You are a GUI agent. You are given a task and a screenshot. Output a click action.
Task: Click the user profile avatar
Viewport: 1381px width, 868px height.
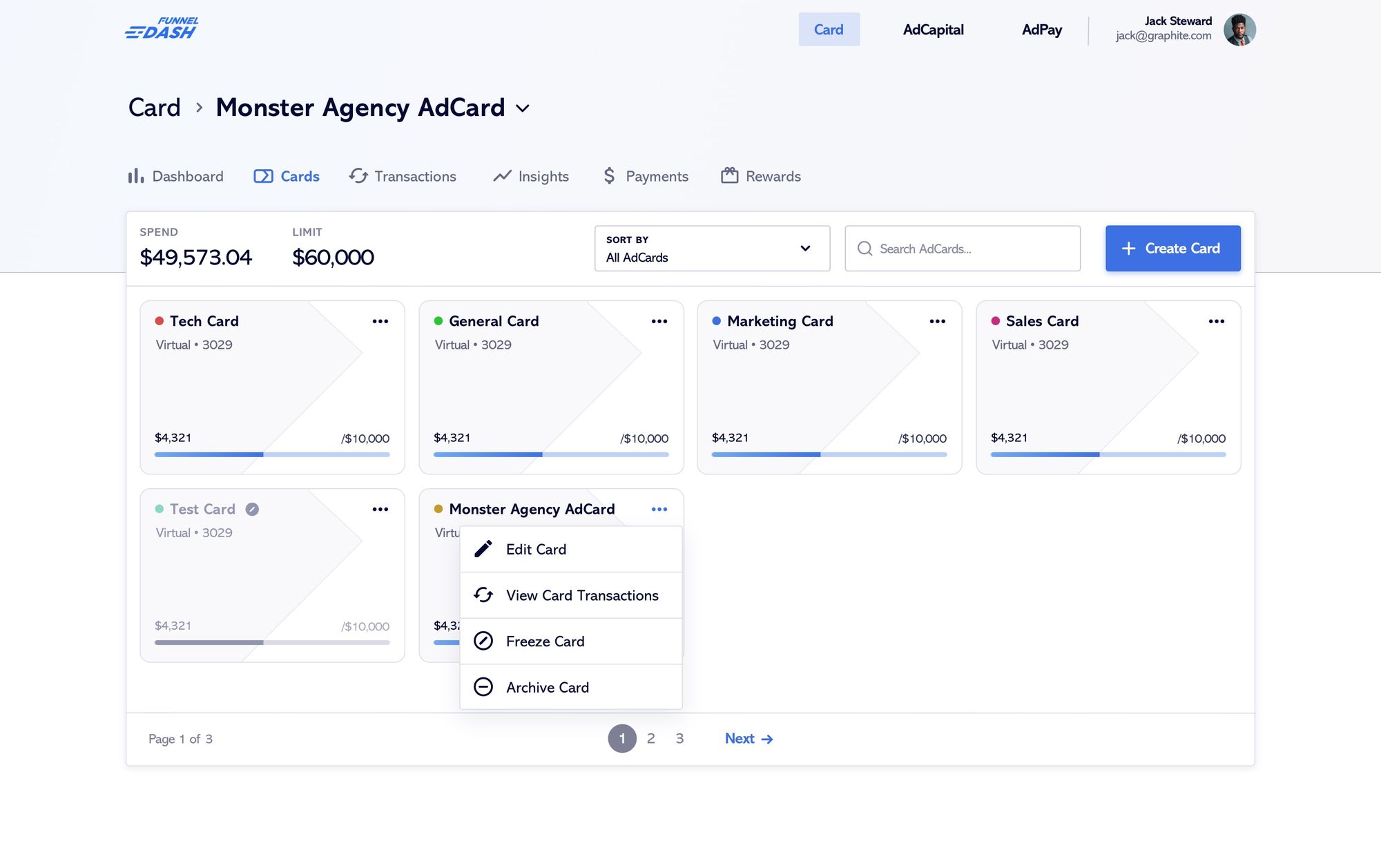coord(1239,30)
